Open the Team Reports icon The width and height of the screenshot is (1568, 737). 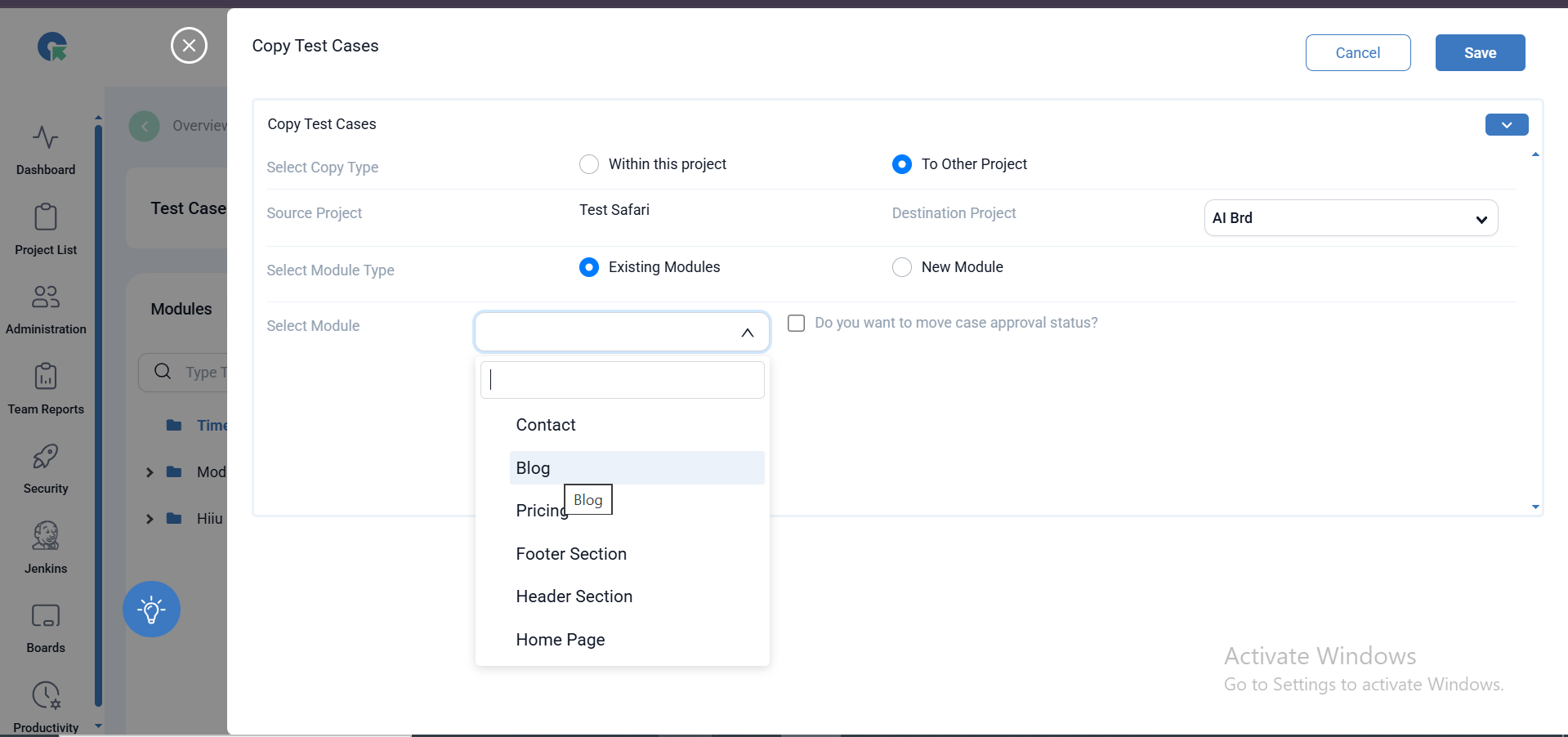[46, 377]
